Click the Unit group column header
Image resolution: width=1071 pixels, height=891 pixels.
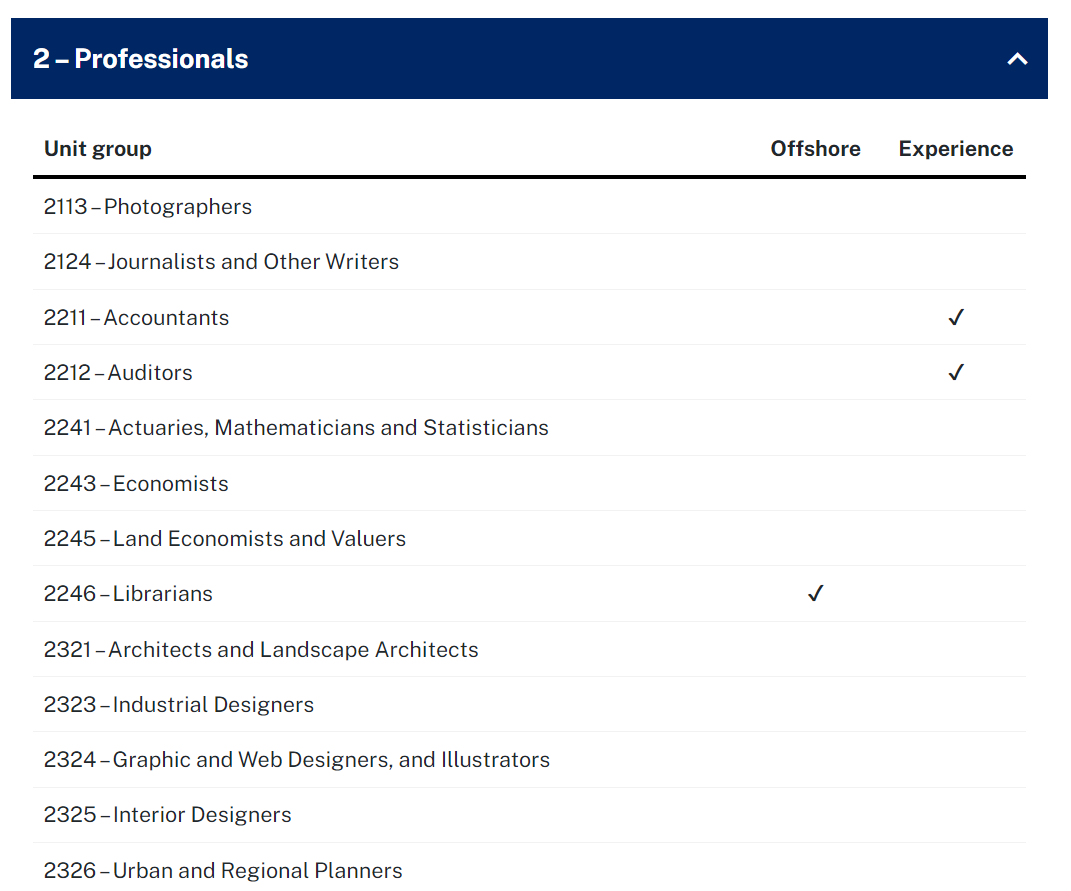(x=98, y=149)
